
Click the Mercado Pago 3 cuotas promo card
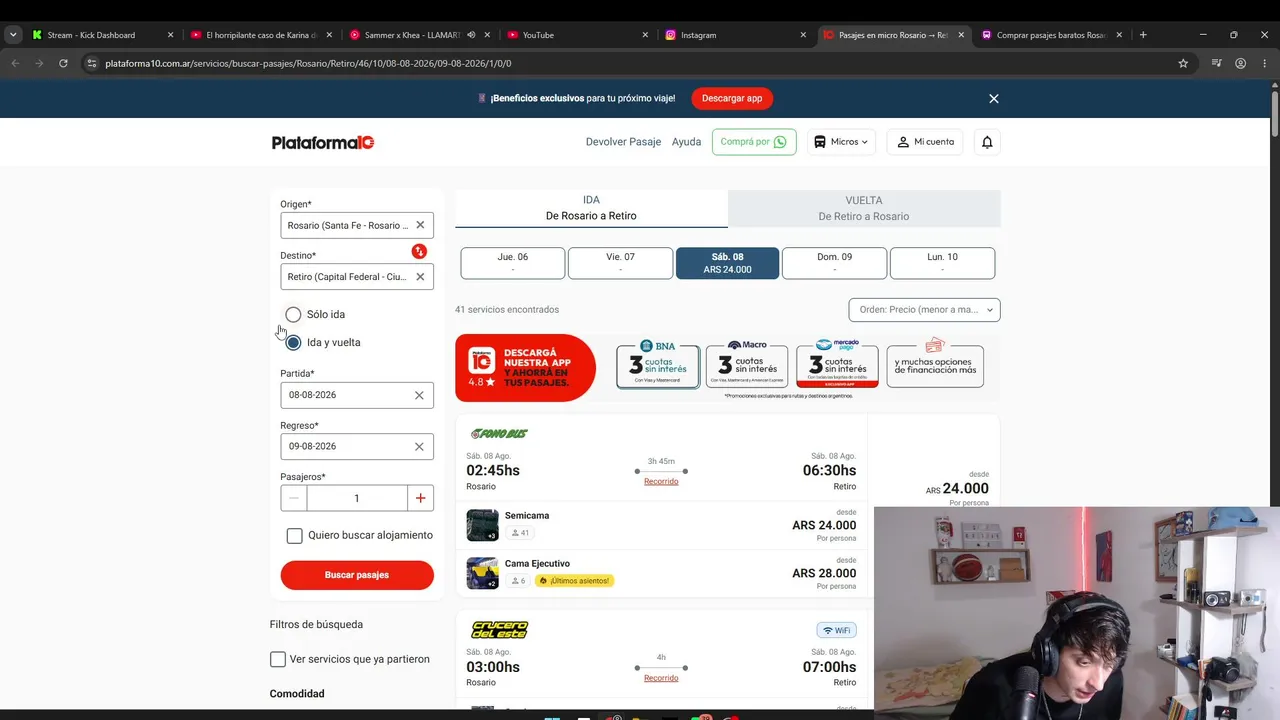click(837, 364)
